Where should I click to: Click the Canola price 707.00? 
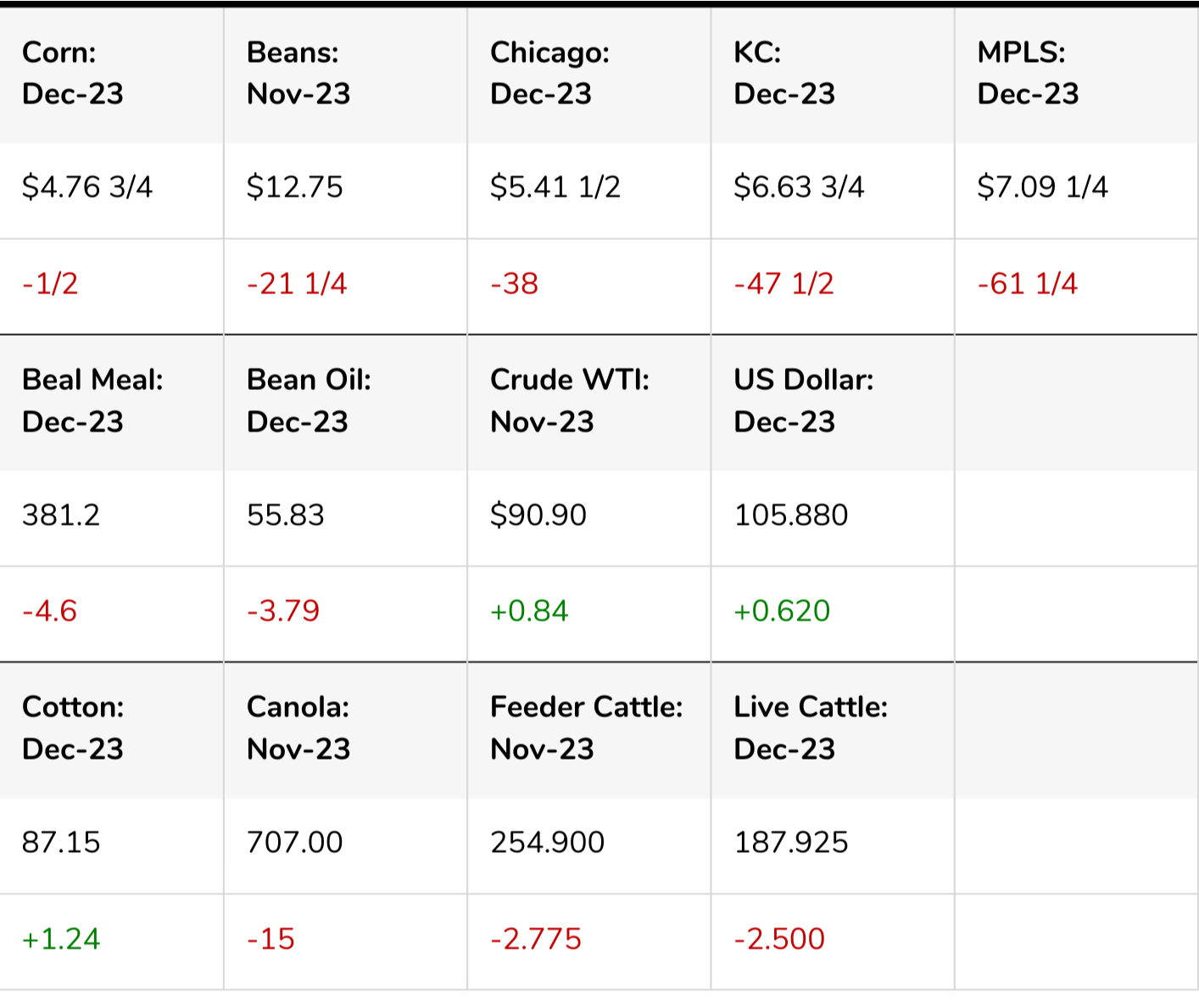(x=294, y=843)
